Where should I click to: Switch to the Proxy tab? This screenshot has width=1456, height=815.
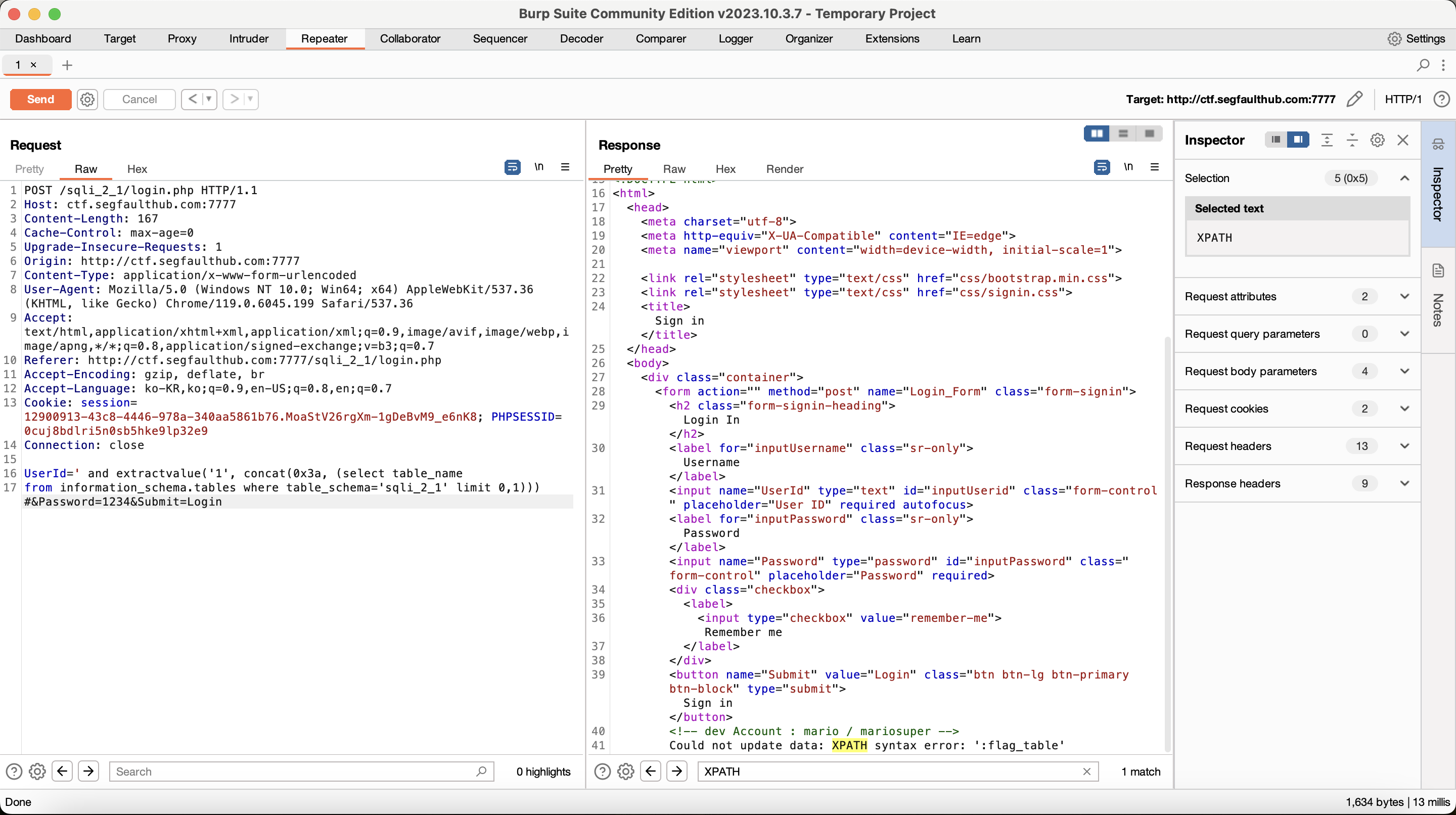pos(182,38)
